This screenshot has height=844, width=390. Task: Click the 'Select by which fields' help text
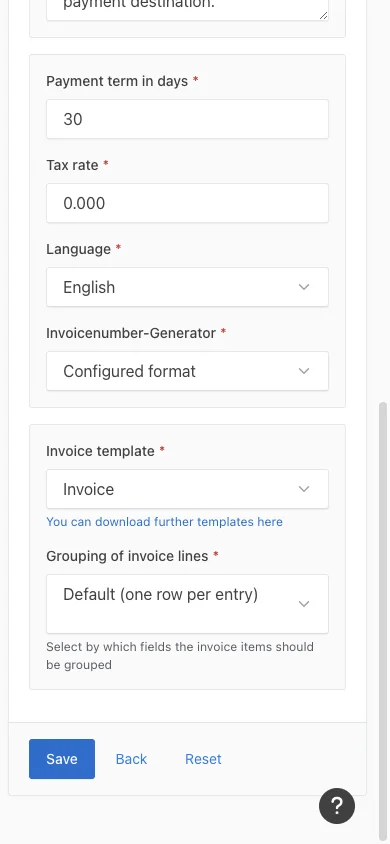180,656
